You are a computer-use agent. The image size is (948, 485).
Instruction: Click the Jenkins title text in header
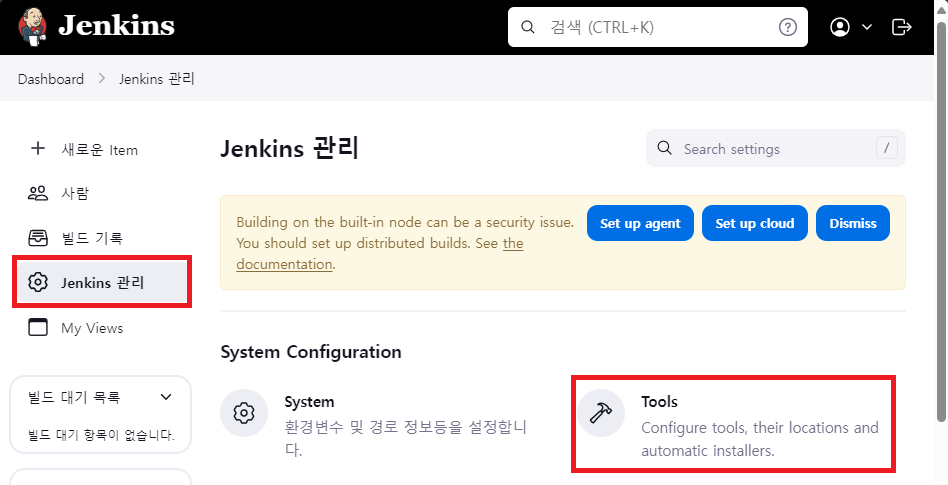(116, 26)
